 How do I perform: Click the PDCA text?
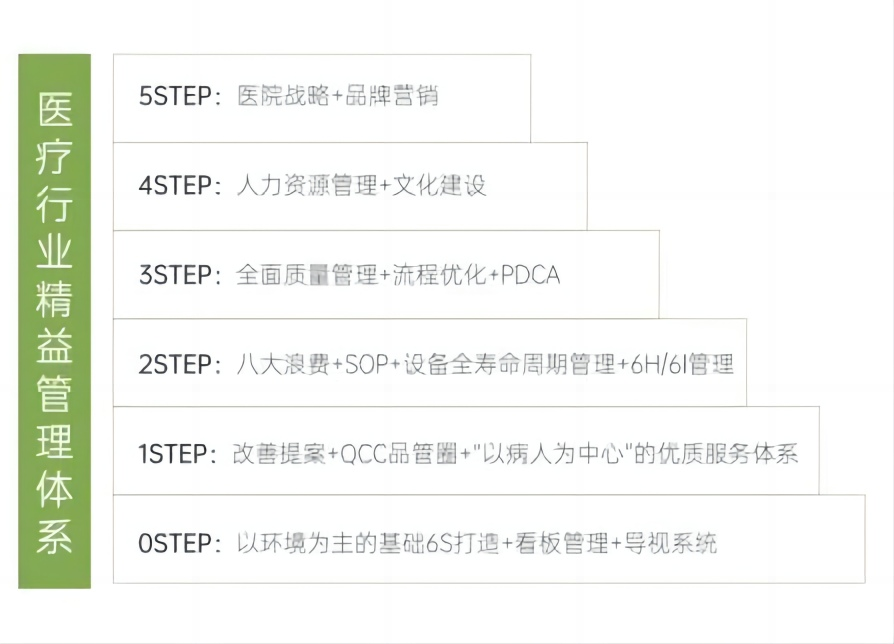(x=530, y=274)
